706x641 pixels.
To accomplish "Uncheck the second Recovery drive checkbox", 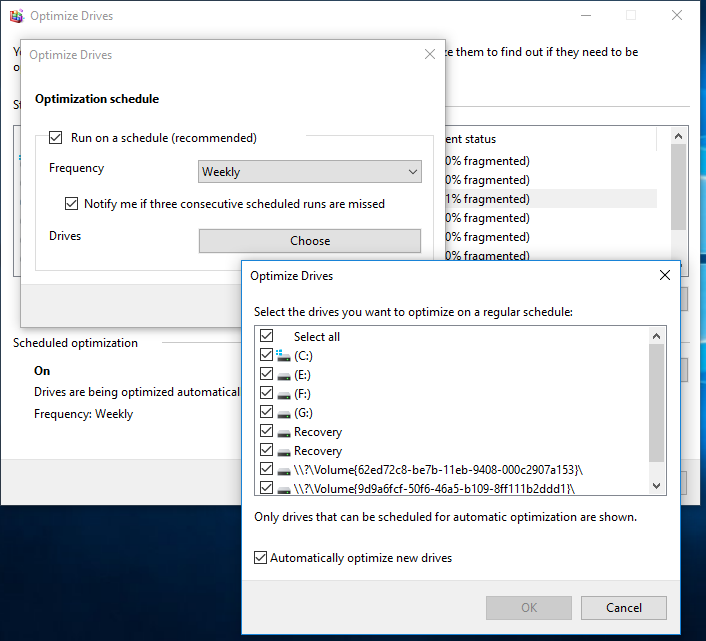I will click(x=267, y=450).
